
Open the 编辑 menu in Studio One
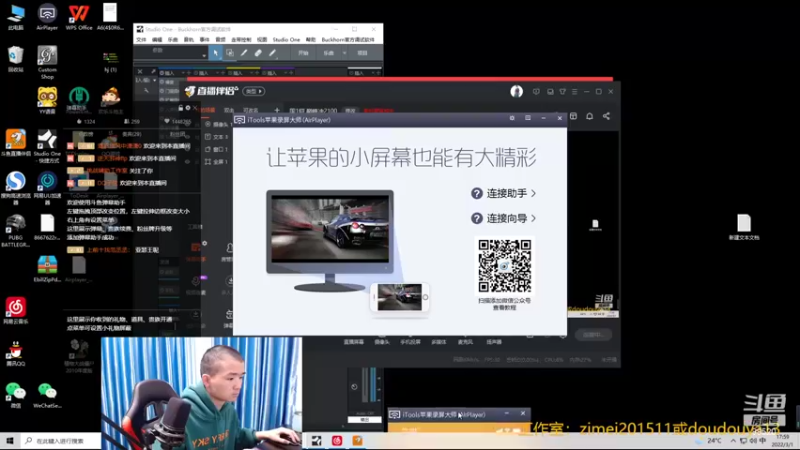coord(157,40)
